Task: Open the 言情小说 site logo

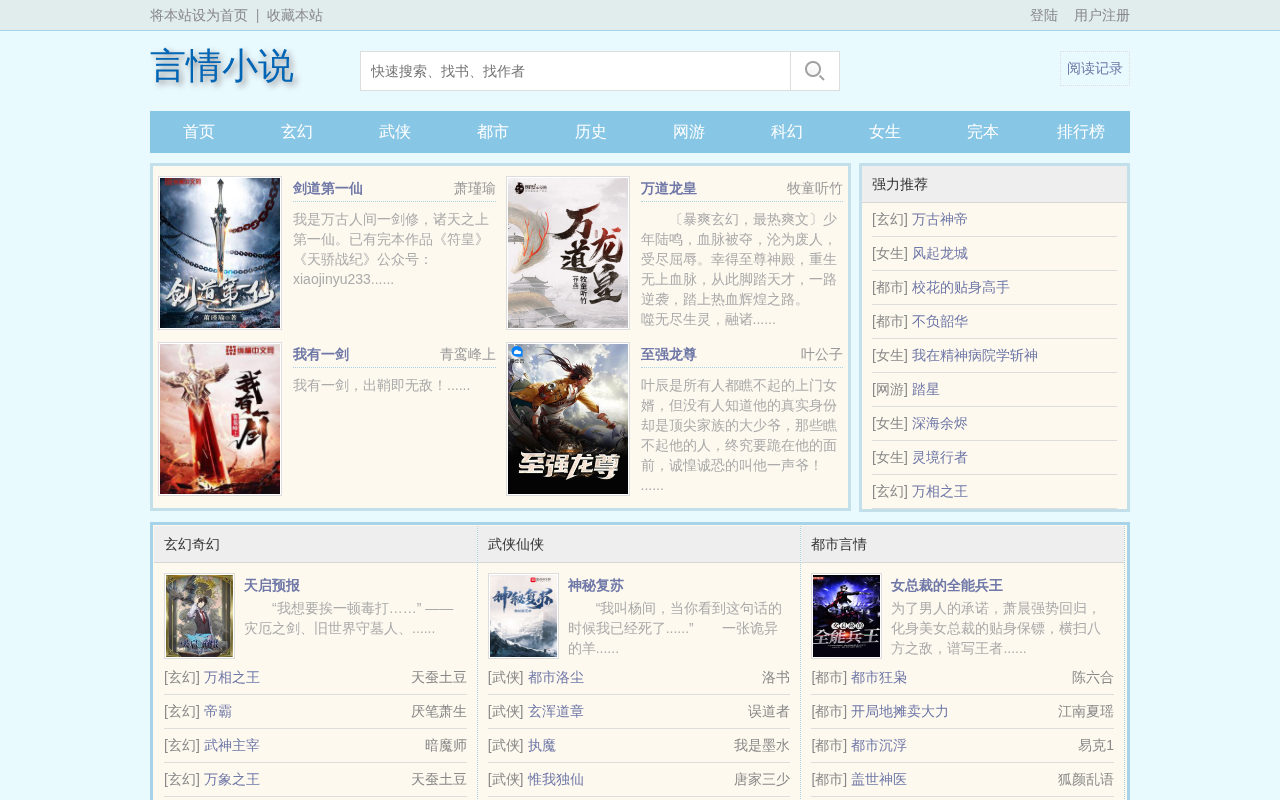Action: (222, 67)
